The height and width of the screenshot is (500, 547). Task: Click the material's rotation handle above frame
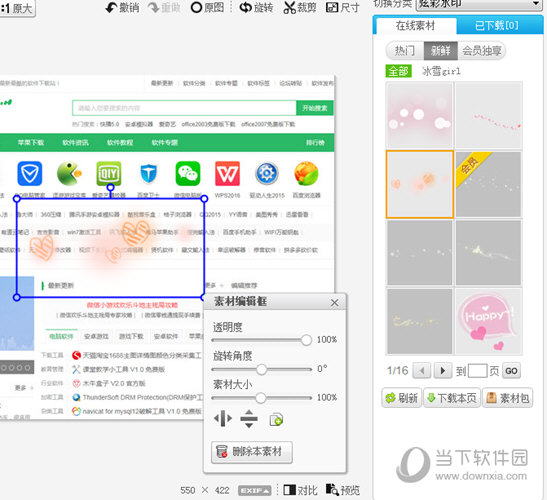click(110, 188)
